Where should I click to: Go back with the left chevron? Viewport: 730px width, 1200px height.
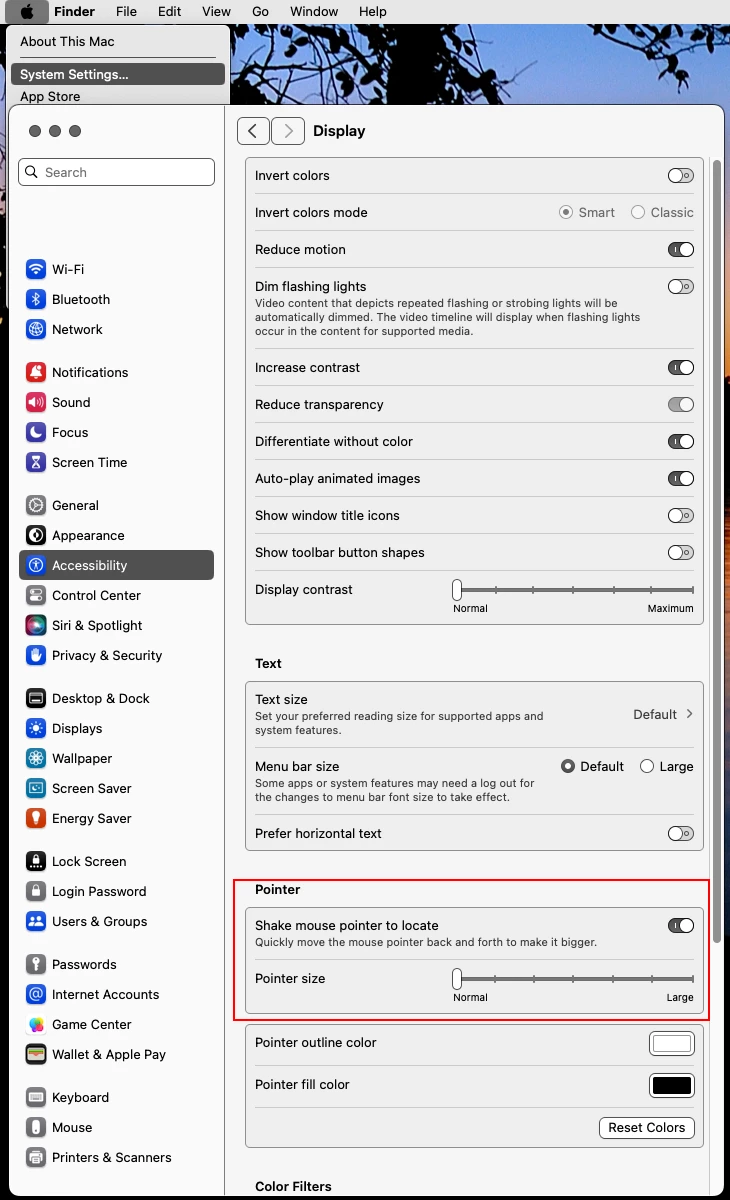(253, 131)
